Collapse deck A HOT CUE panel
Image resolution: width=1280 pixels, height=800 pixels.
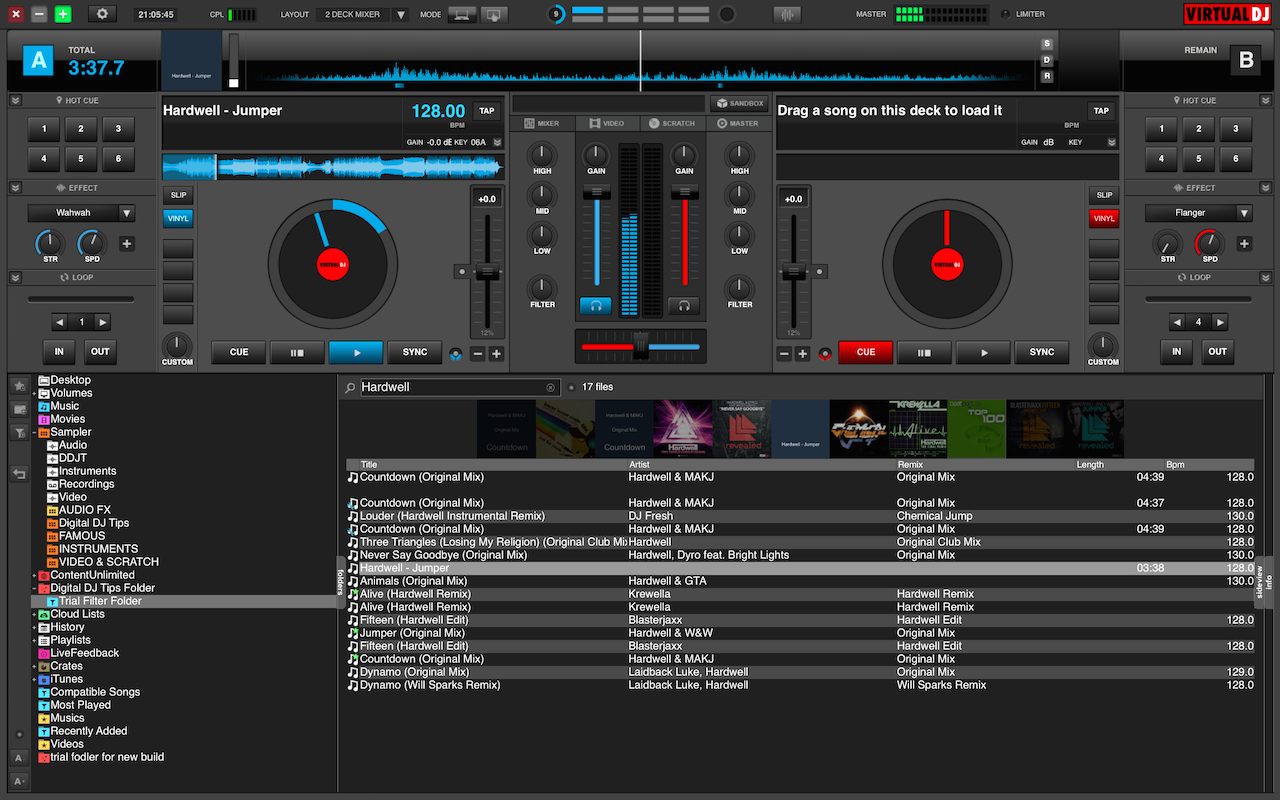pos(15,100)
